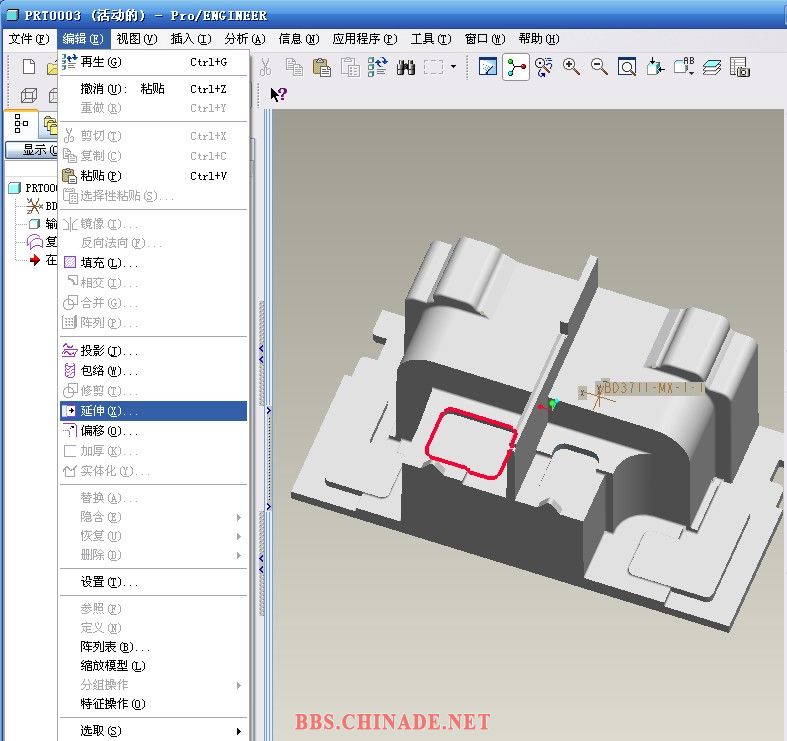The width and height of the screenshot is (787, 741).
Task: Open the 视图(V) menu
Action: coord(137,39)
